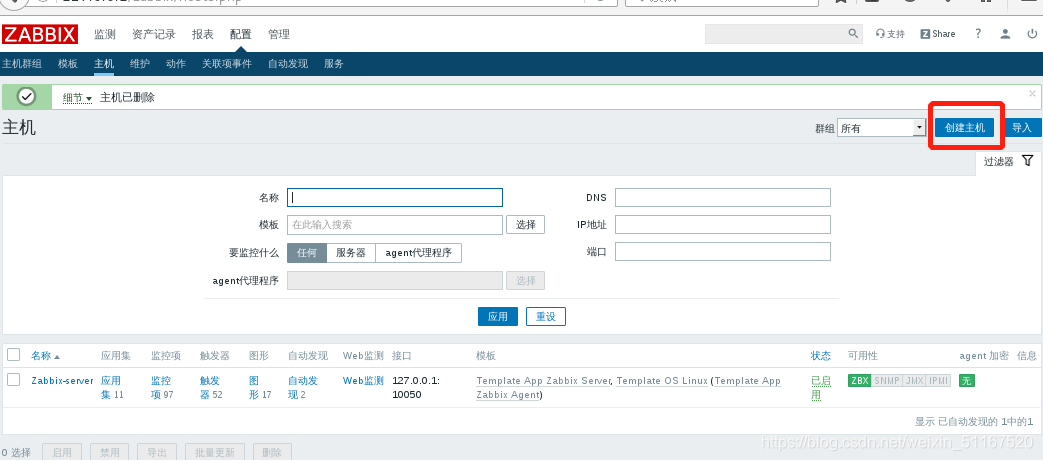Viewport: 1043px width, 461px height.
Task: Go to 模板 submenu
Action: click(68, 64)
